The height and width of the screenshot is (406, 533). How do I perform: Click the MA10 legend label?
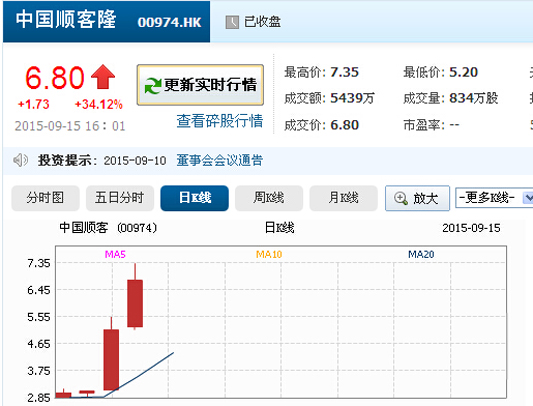click(x=269, y=254)
